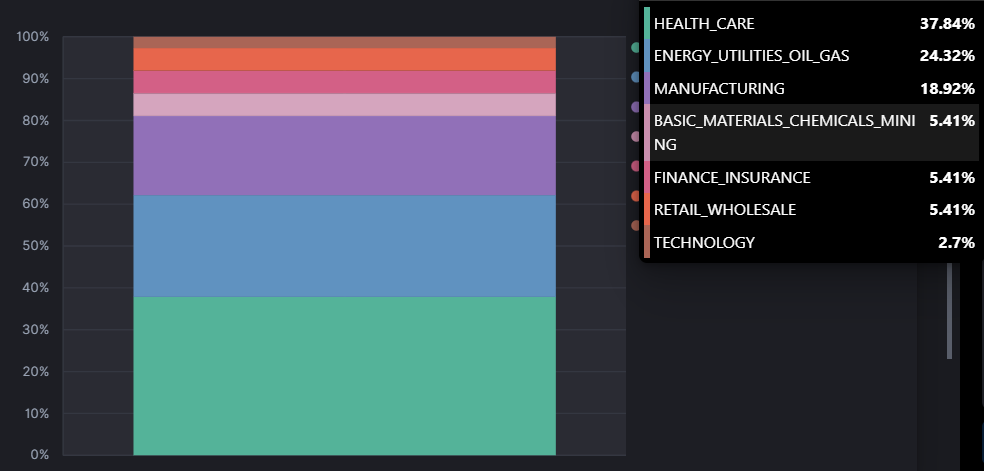Select the light pink Basic Materials bar segment

[x=344, y=104]
